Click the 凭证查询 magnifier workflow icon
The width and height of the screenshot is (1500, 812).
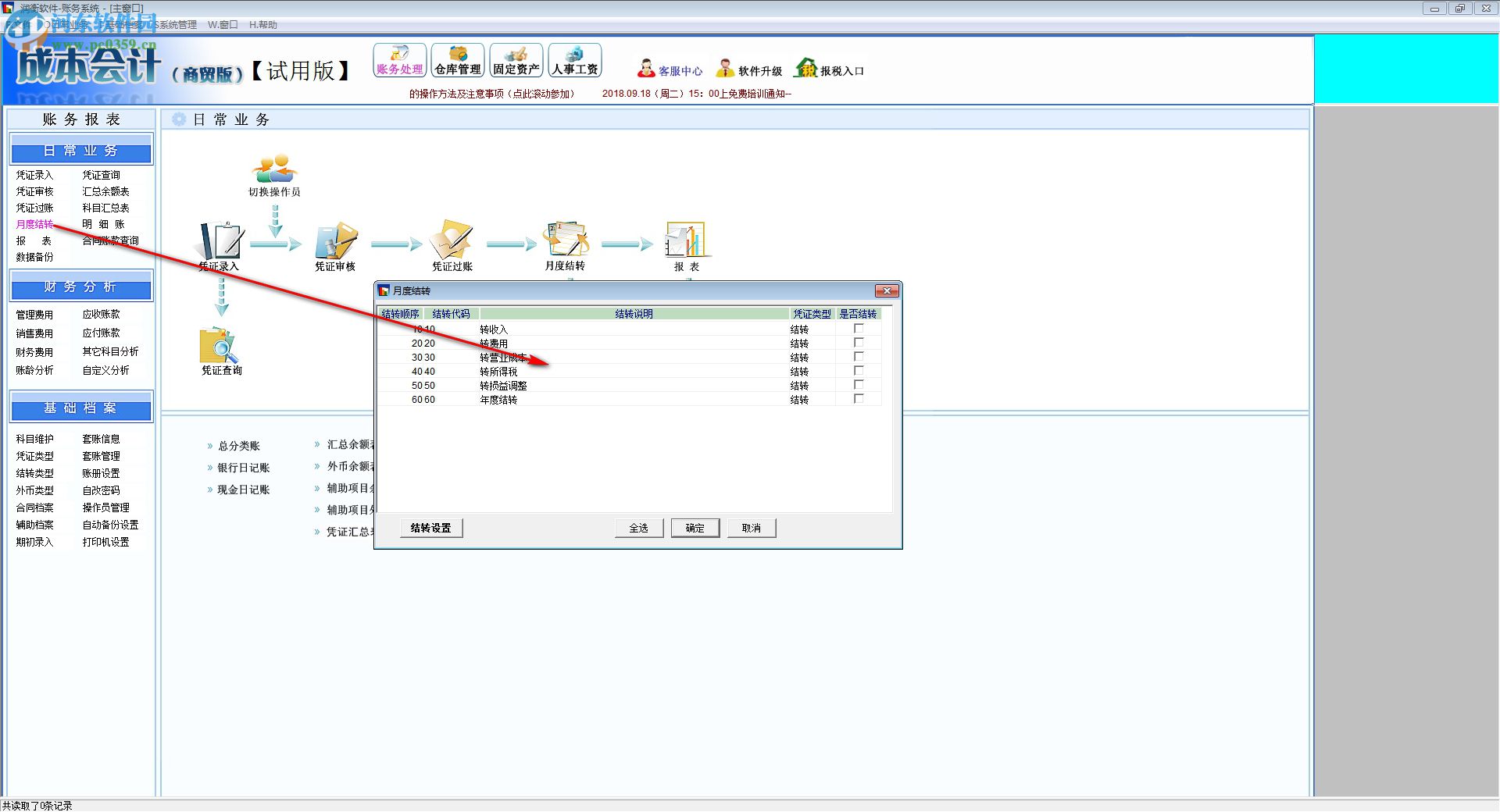[x=221, y=351]
